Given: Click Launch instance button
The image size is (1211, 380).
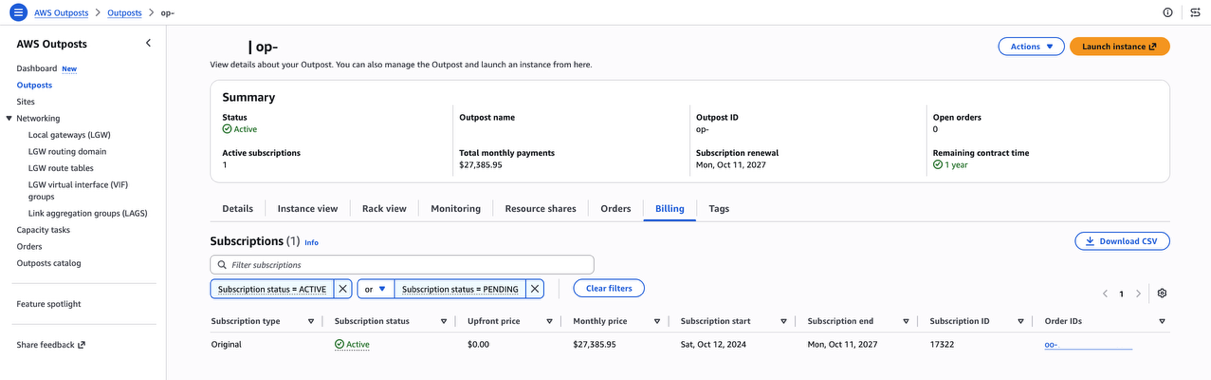Looking at the screenshot, I should pos(1119,46).
